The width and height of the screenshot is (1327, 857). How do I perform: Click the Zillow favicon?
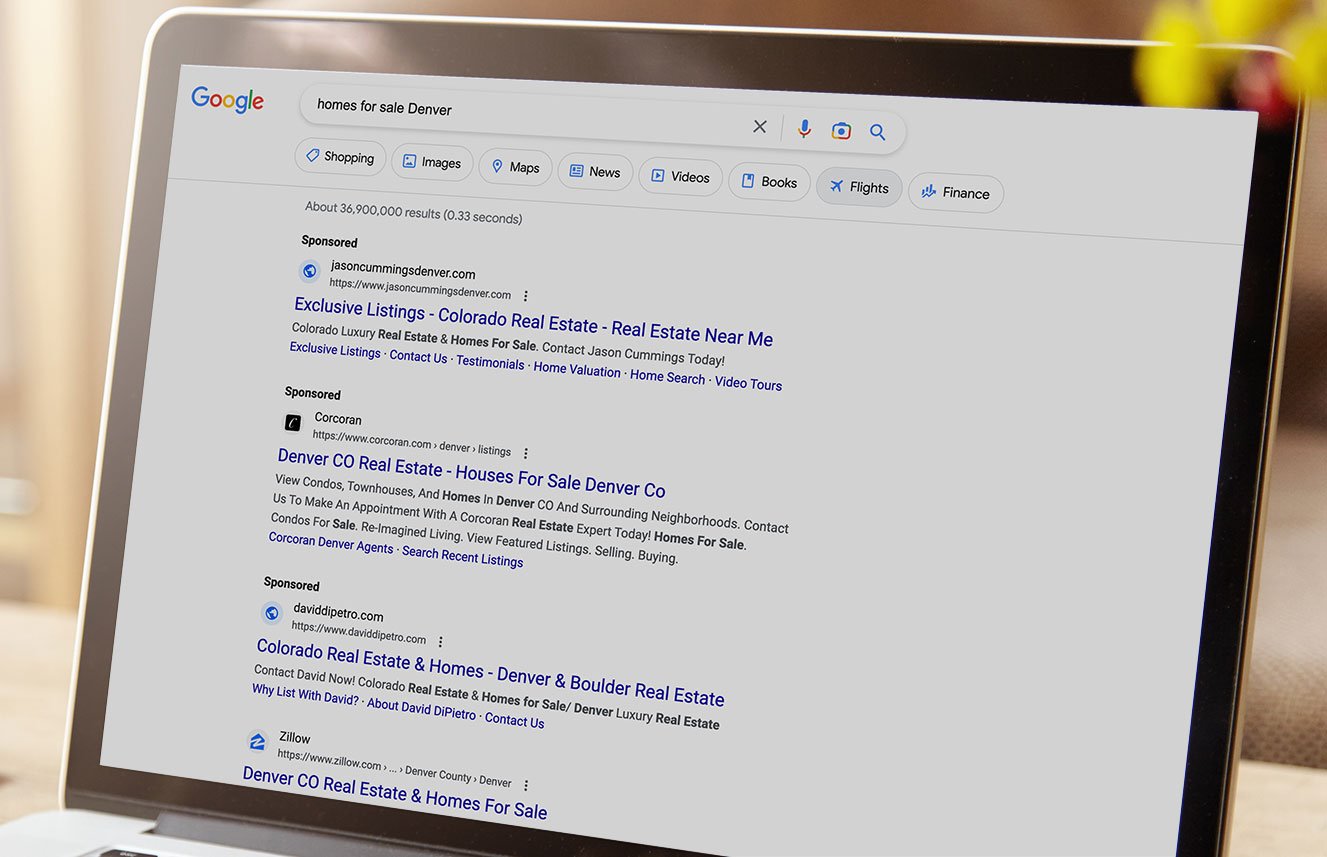pos(257,742)
